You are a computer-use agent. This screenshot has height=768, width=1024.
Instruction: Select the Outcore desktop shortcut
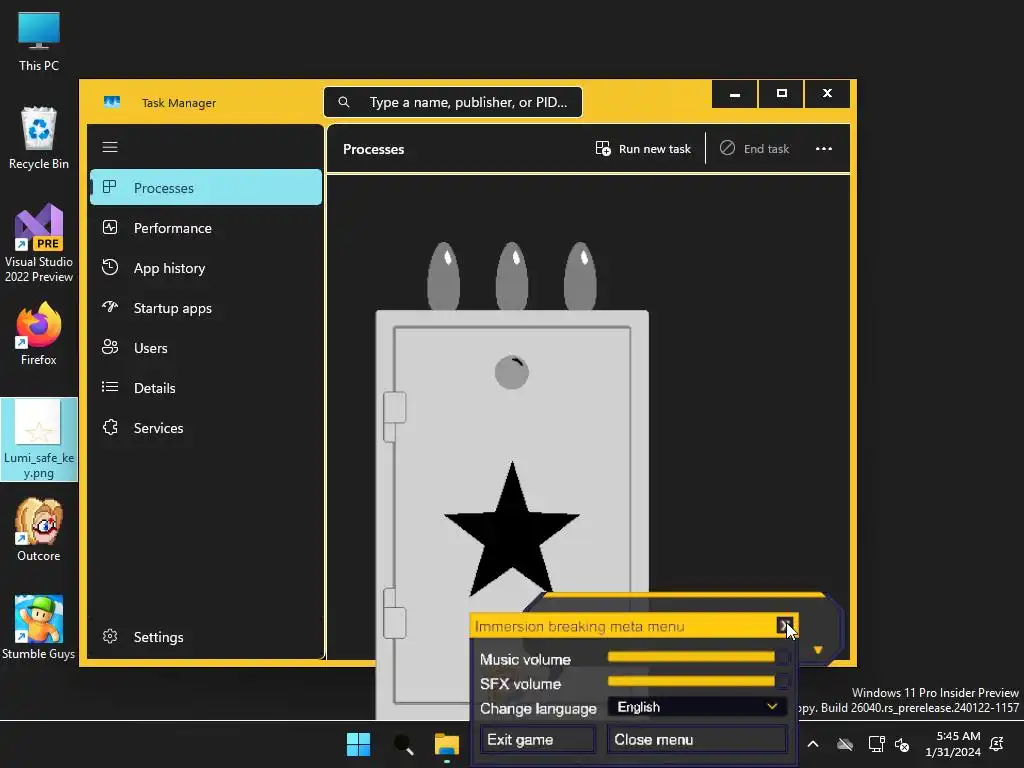(x=39, y=530)
